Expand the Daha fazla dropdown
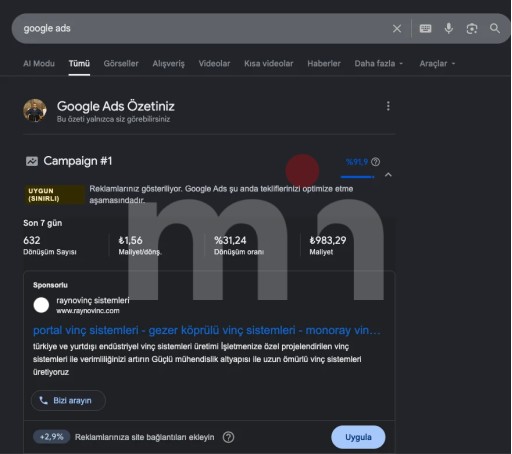This screenshot has width=512, height=454. (x=379, y=63)
